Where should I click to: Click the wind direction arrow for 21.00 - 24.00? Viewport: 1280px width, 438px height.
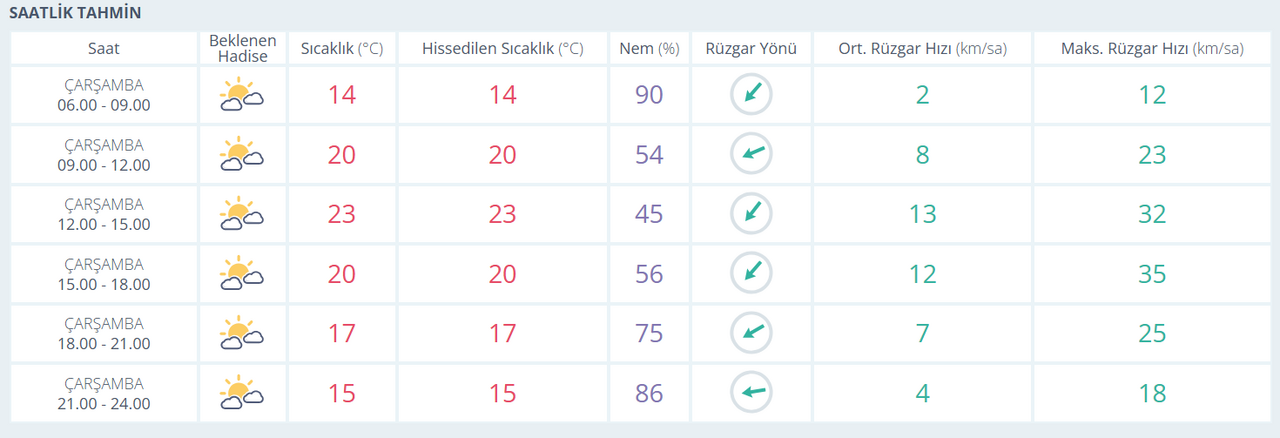750,392
